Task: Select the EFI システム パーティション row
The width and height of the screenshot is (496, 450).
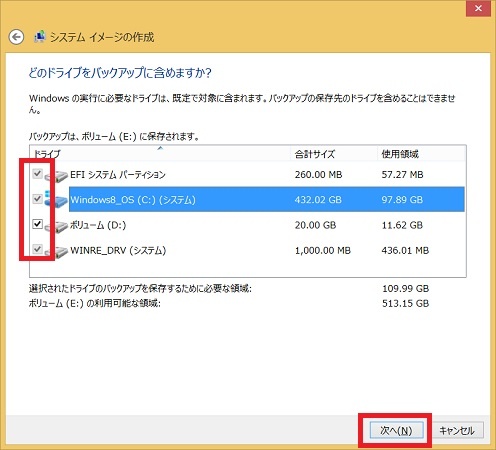Action: click(248, 174)
